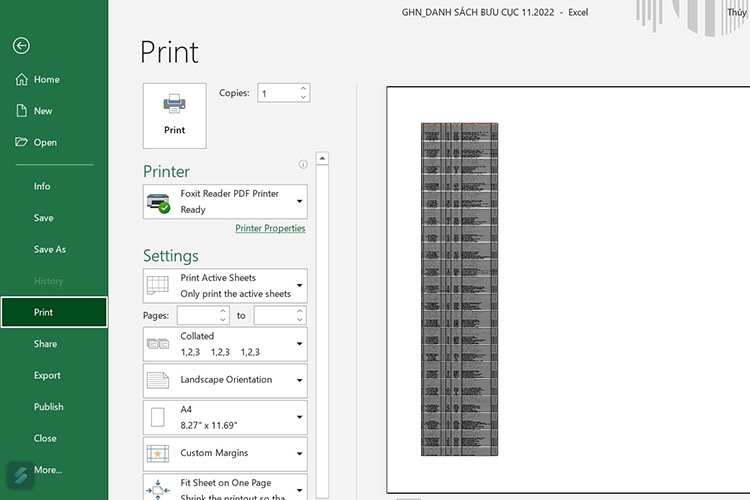This screenshot has height=500, width=750.
Task: Click the landscape page orientation icon
Action: (x=158, y=380)
